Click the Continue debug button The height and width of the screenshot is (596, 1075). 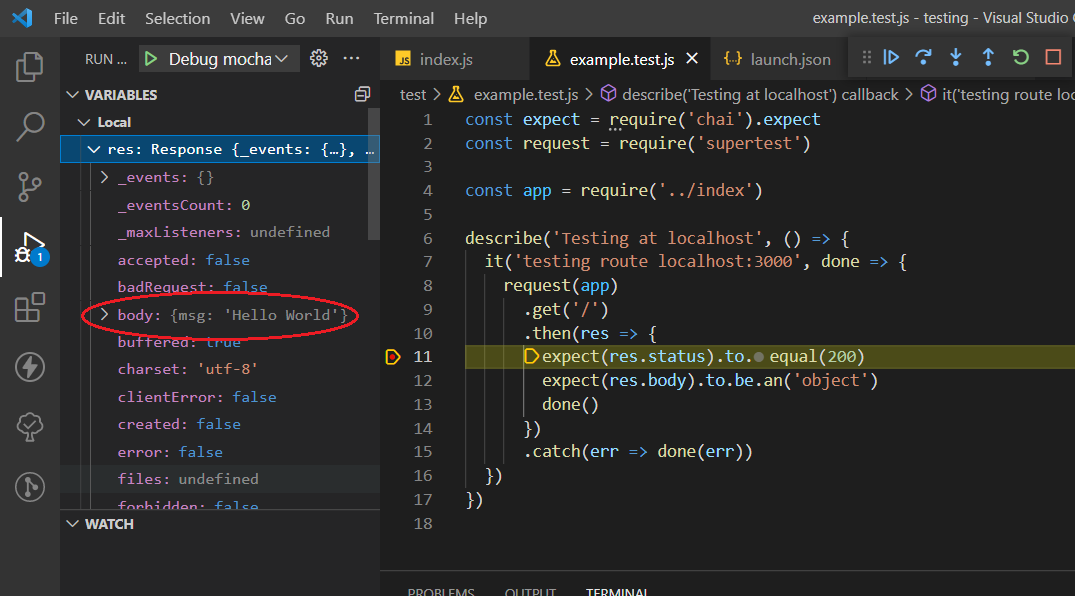click(891, 58)
